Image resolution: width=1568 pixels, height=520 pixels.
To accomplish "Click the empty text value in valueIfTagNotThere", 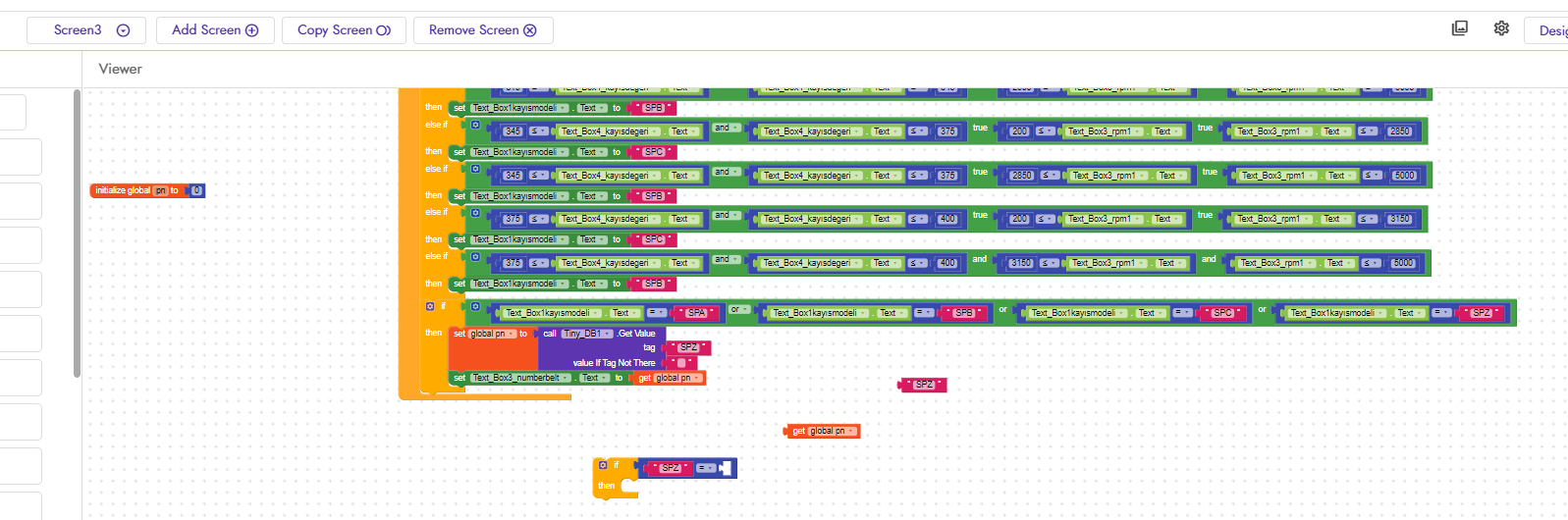I will point(681,363).
